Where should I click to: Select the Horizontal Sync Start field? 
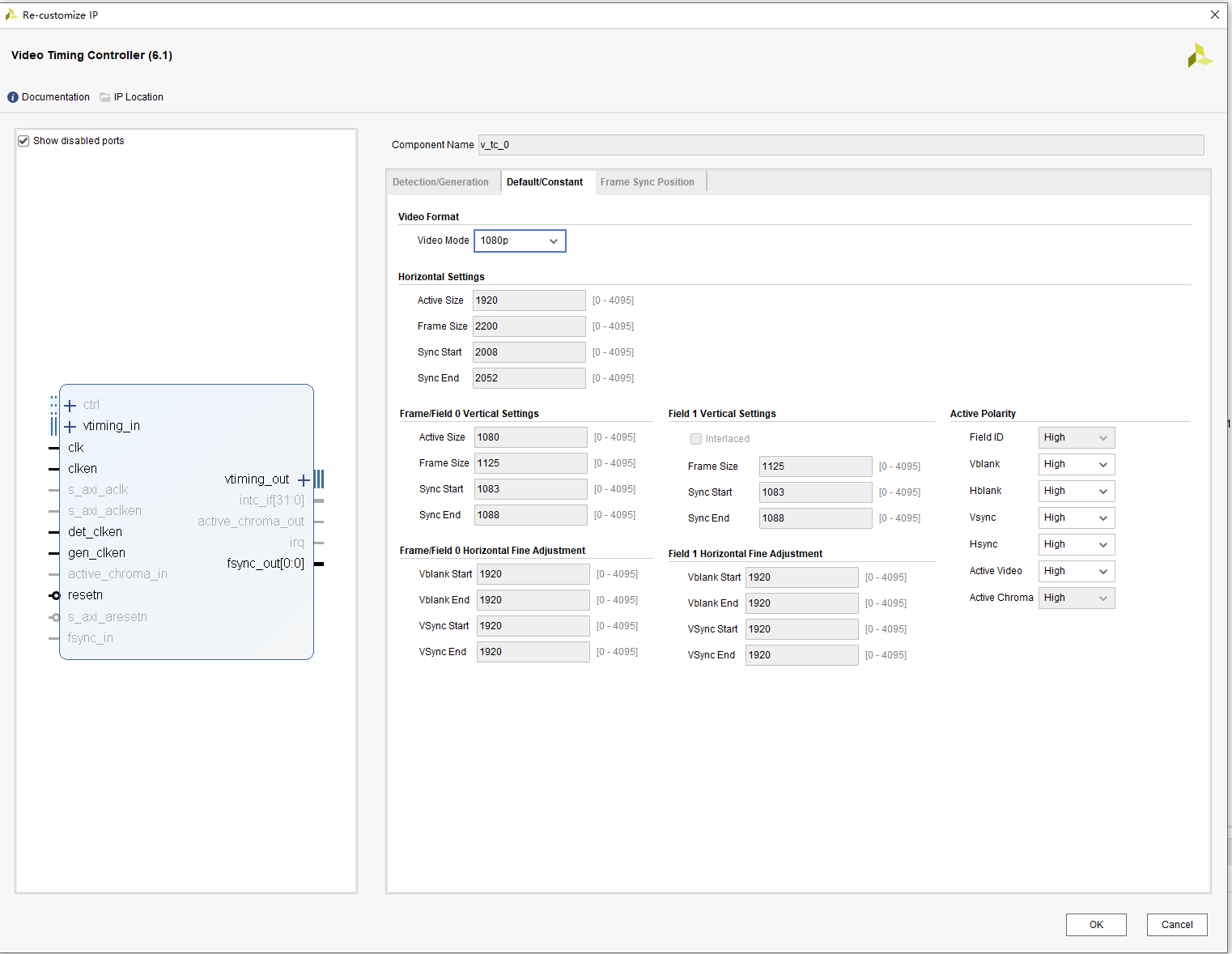pyautogui.click(x=529, y=351)
